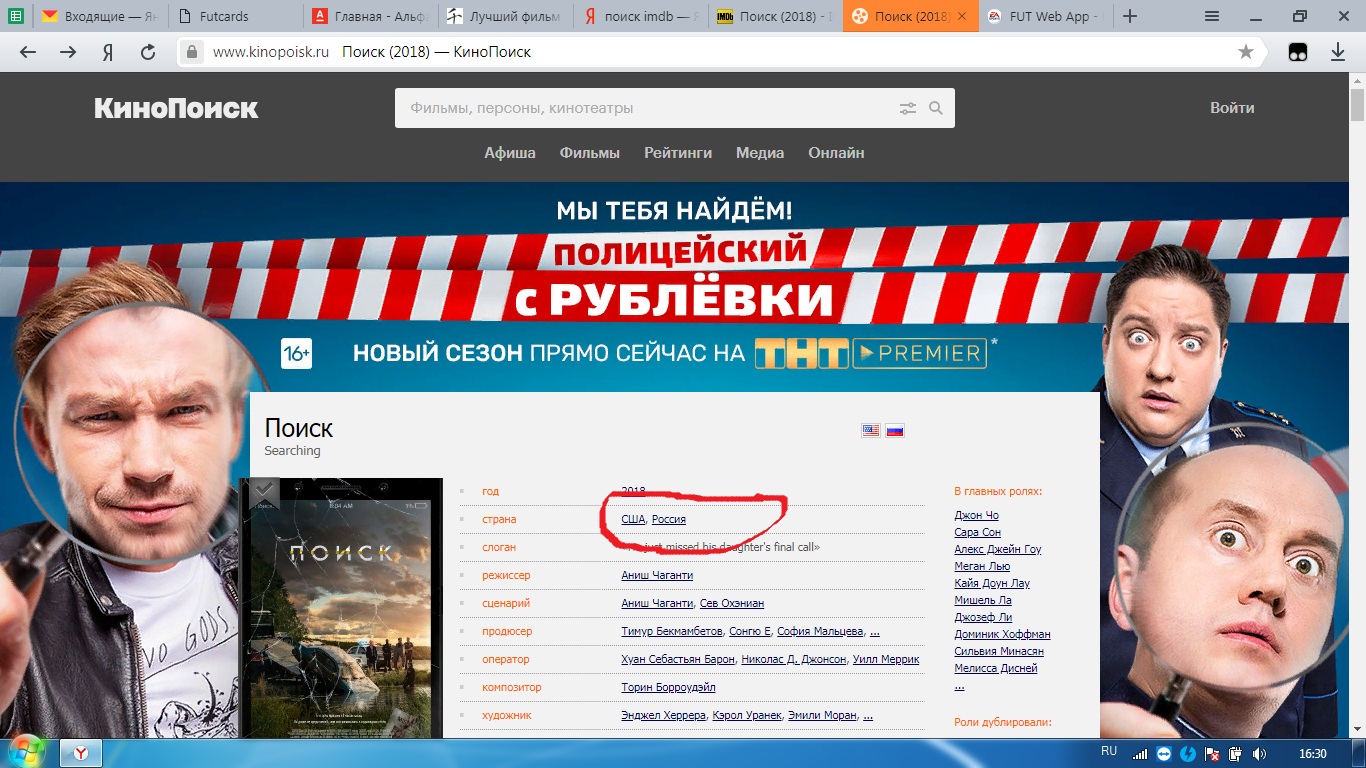Expand the full producers list ellipsis
Image resolution: width=1366 pixels, height=768 pixels.
pyautogui.click(x=875, y=632)
